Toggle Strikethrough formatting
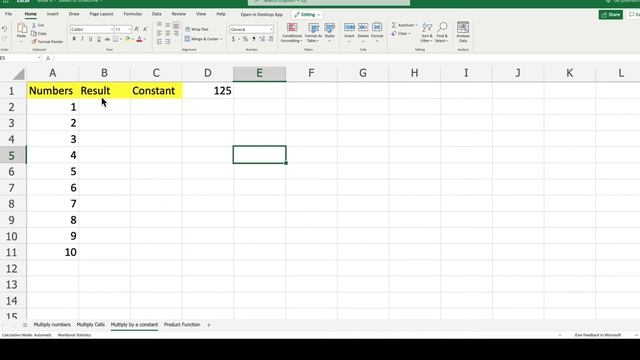 (x=107, y=39)
